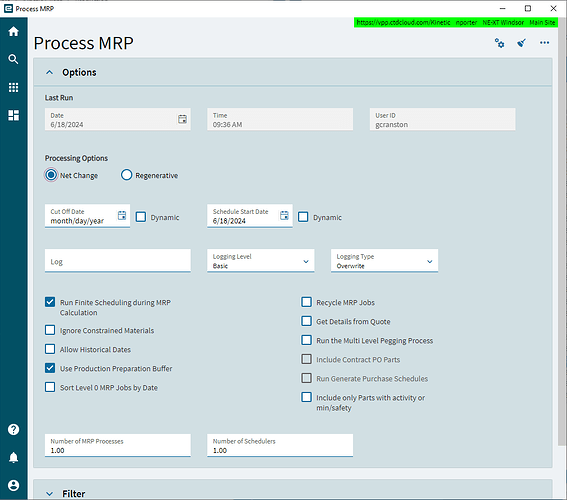The width and height of the screenshot is (567, 500).
Task: Open the dashboard tiles icon
Action: (x=13, y=115)
